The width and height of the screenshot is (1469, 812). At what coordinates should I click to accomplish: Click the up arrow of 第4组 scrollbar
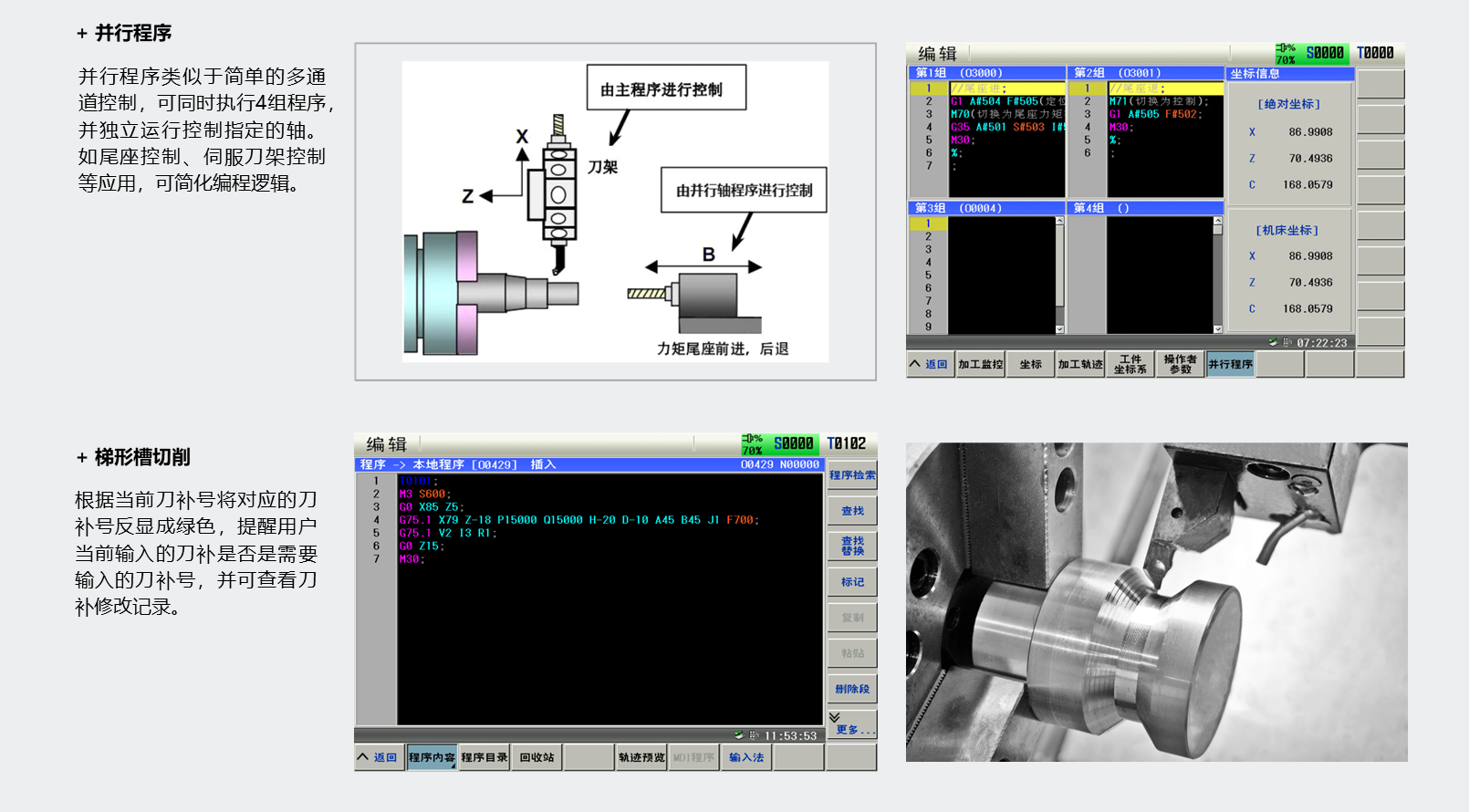tap(1217, 221)
